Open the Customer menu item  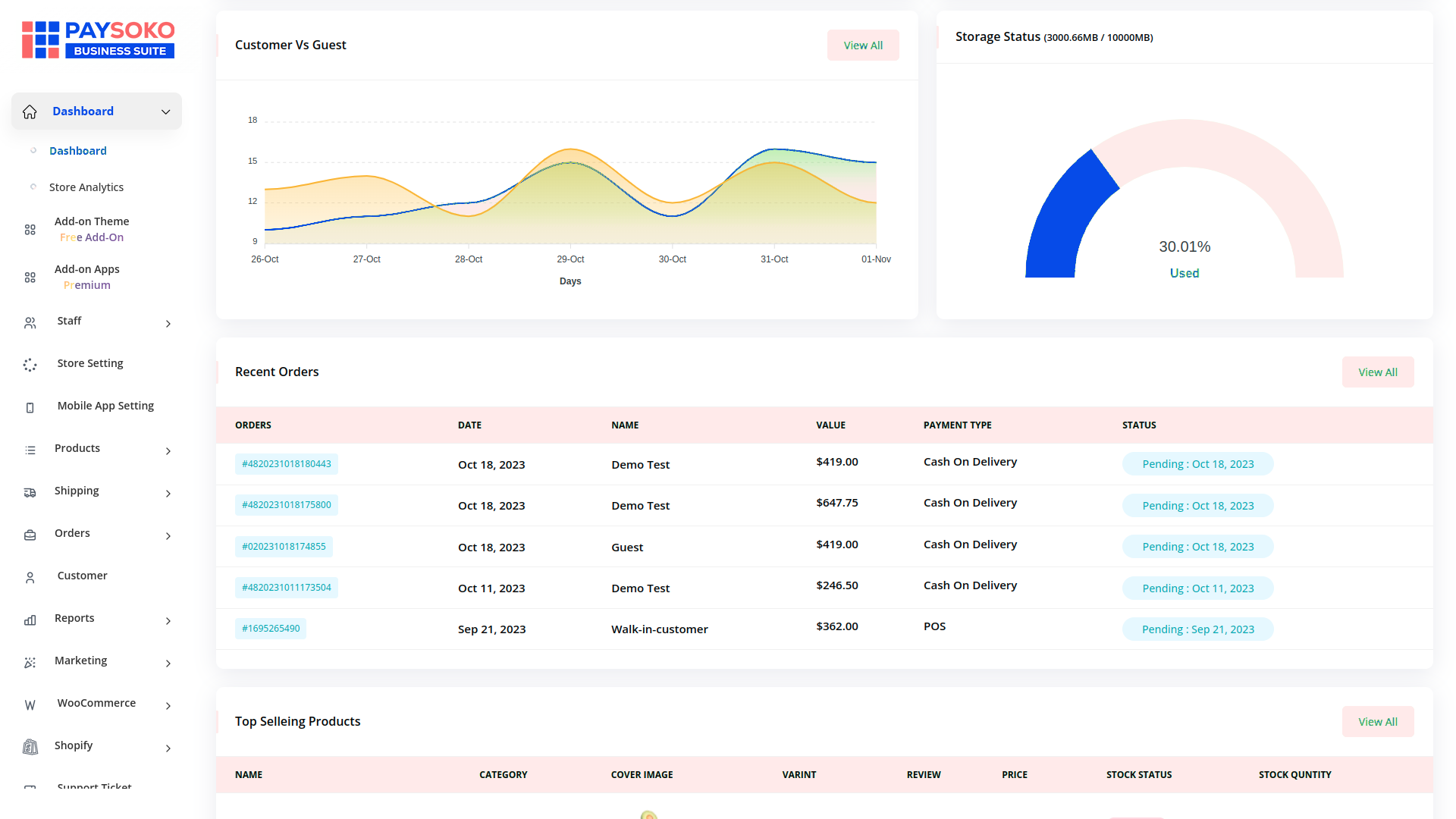[x=82, y=576]
